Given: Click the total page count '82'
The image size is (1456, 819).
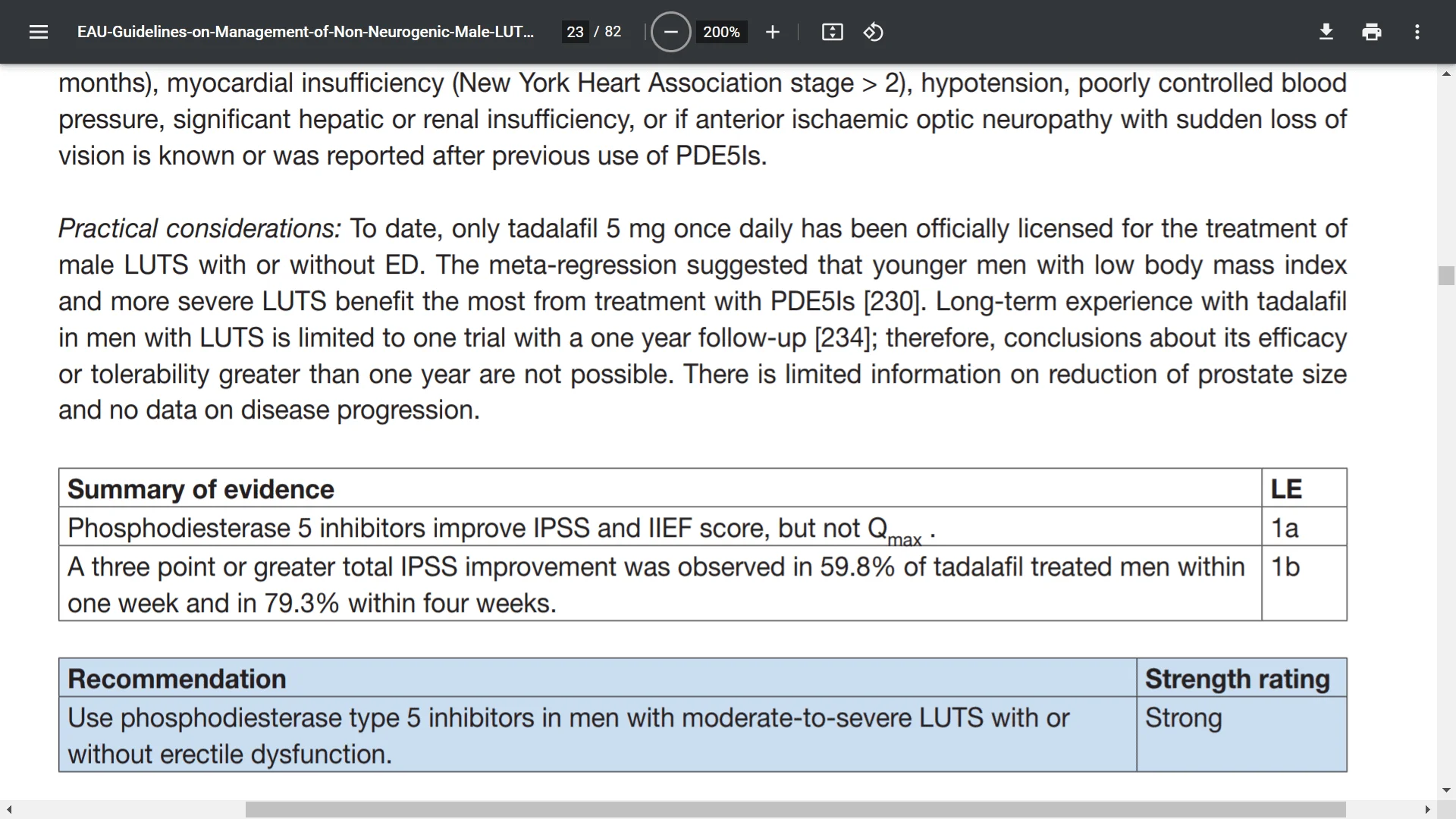Looking at the screenshot, I should point(613,32).
